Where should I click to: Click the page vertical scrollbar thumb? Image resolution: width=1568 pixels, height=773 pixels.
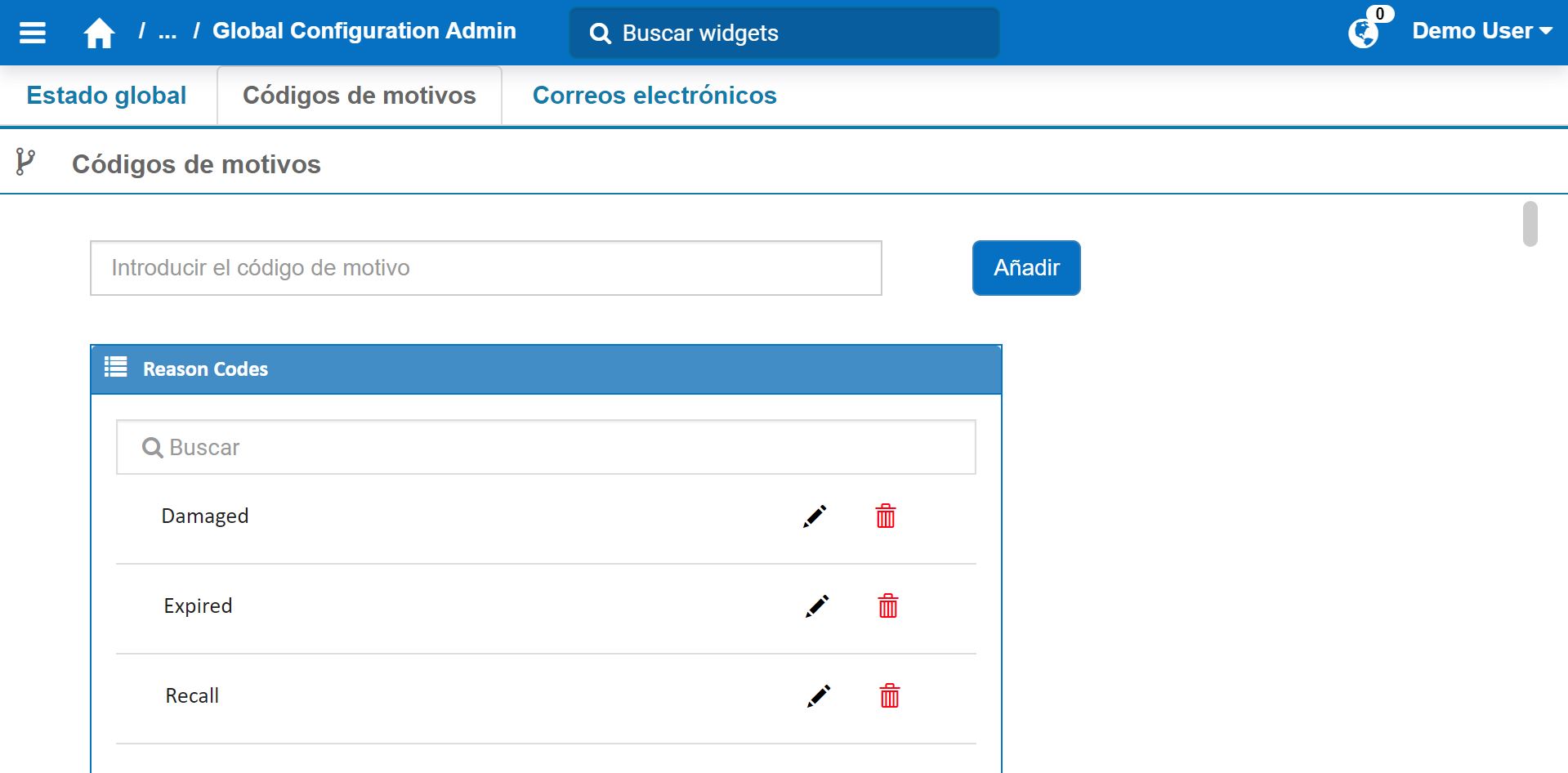pos(1530,224)
